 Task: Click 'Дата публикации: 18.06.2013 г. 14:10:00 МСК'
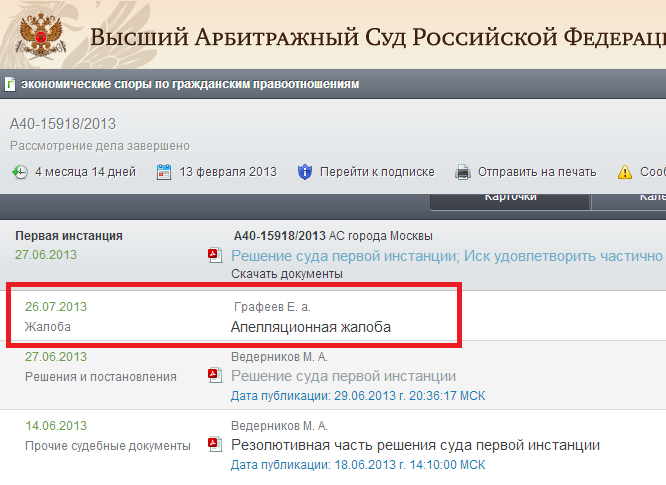pos(358,465)
